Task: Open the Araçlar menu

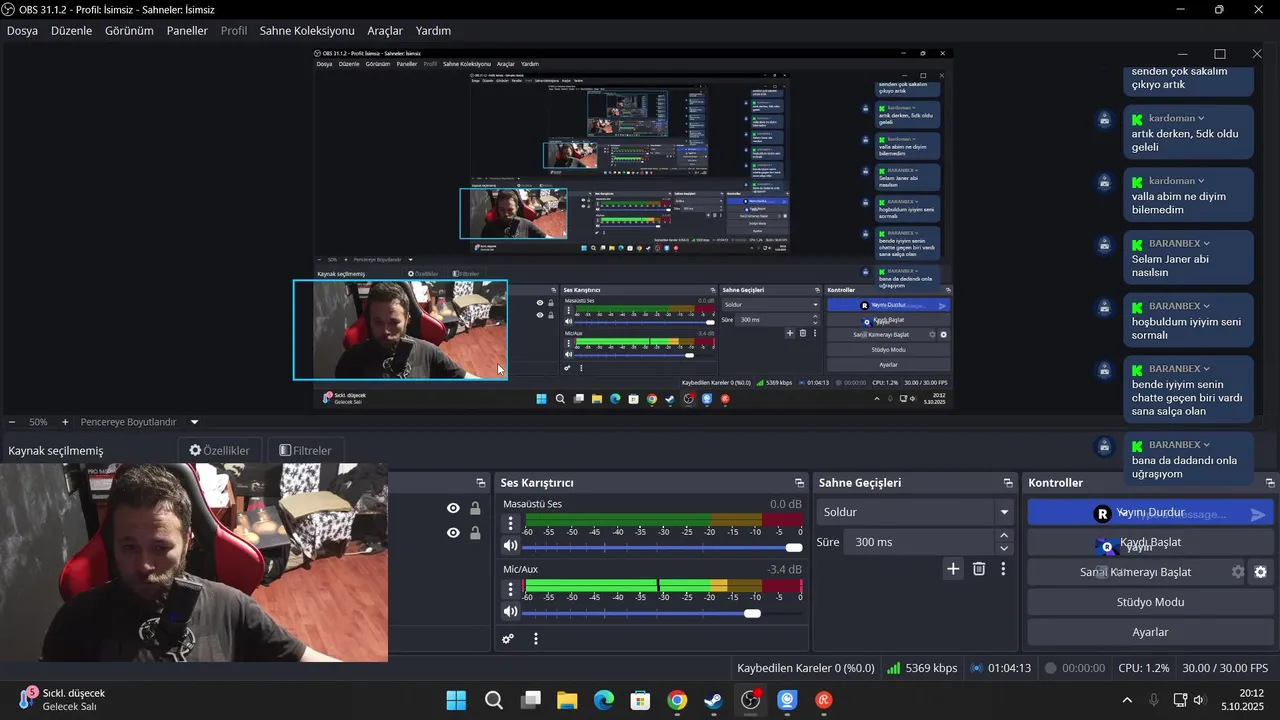Action: pyautogui.click(x=385, y=30)
